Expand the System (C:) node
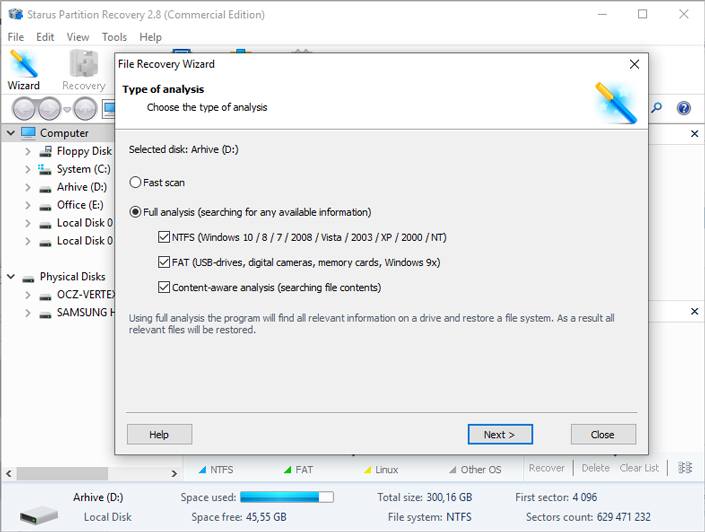Viewport: 705px width, 532px height. (x=27, y=169)
